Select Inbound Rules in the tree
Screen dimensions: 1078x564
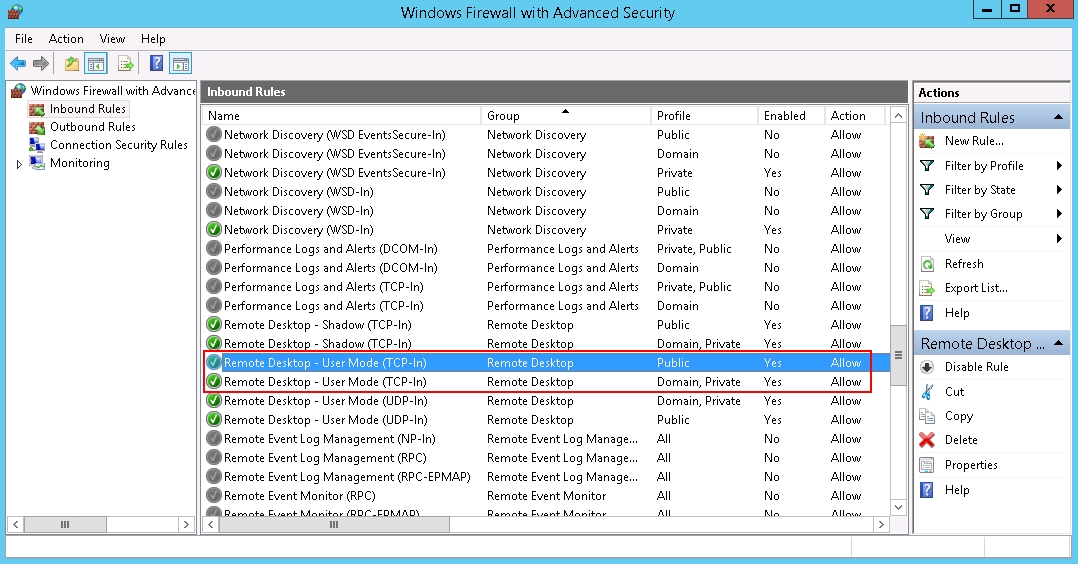tap(87, 109)
